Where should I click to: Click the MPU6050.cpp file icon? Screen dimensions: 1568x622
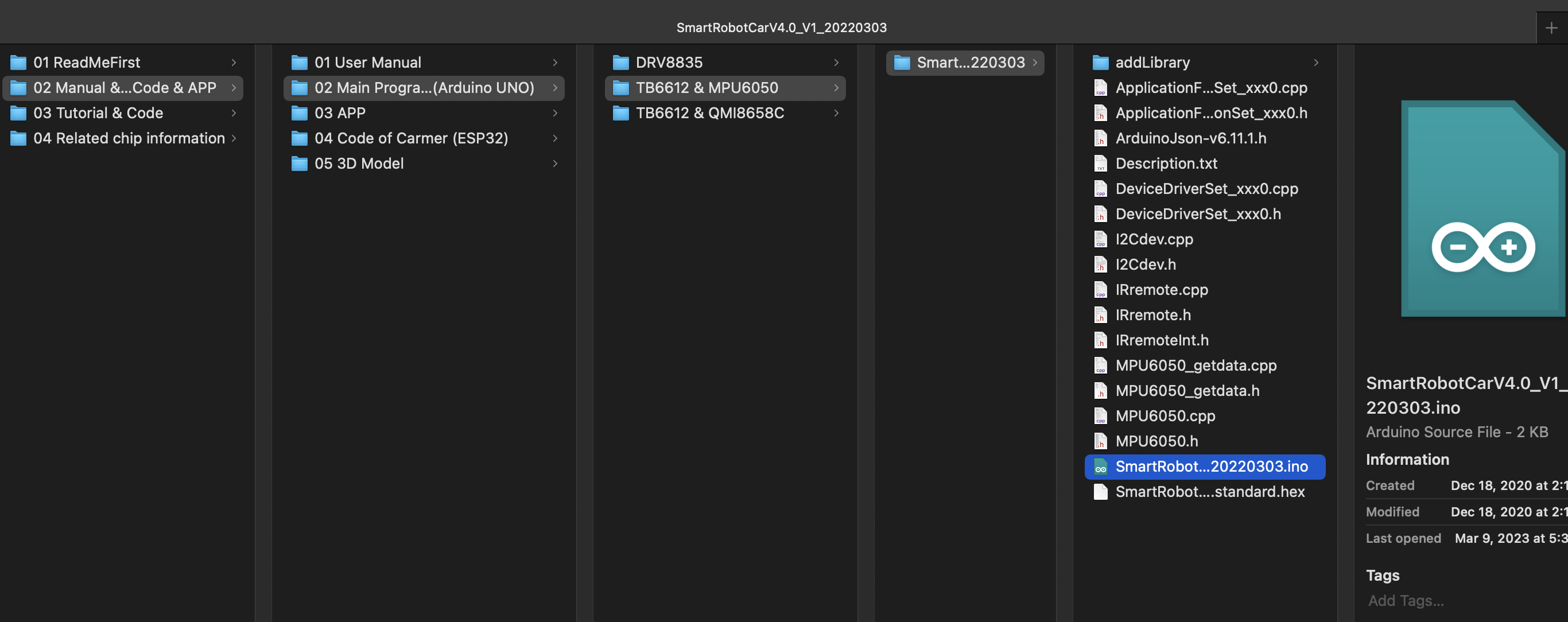[1100, 416]
